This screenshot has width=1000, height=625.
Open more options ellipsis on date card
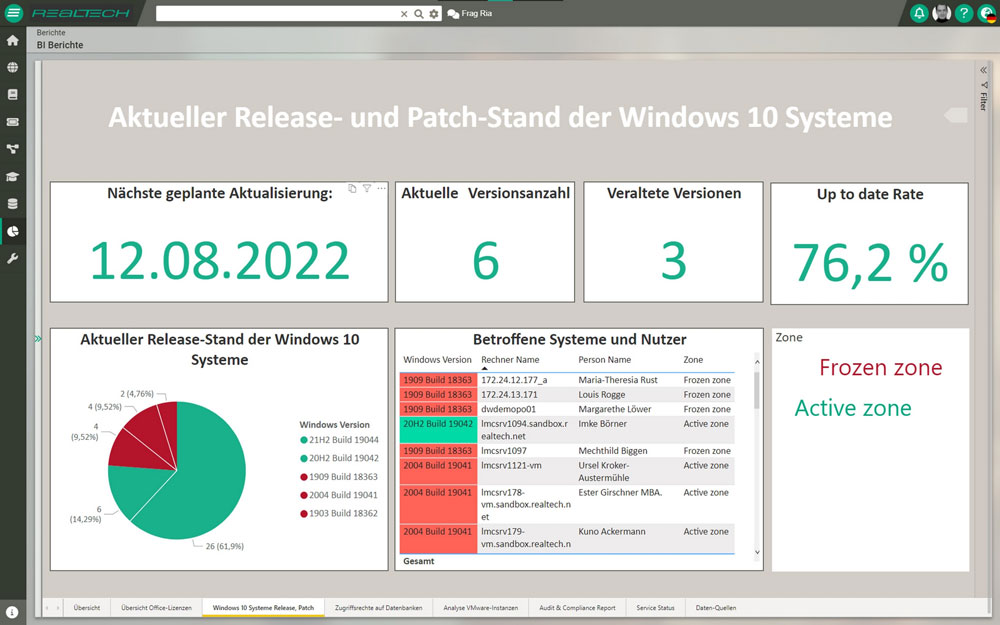[381, 188]
